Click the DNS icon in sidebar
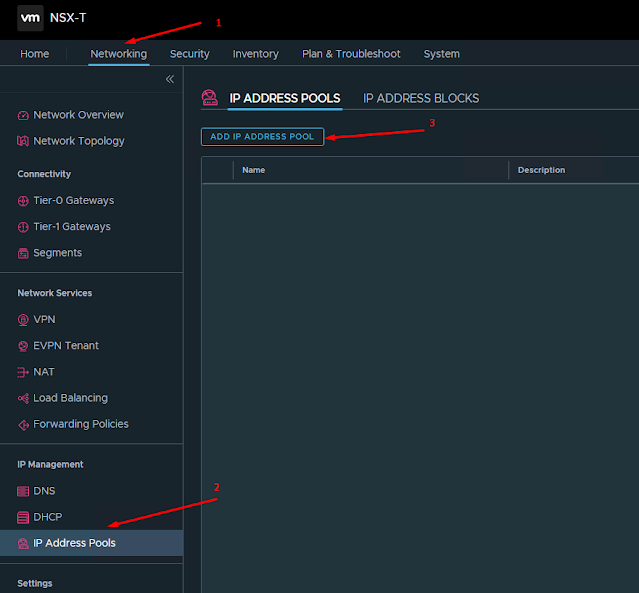This screenshot has height=593, width=639. click(23, 491)
